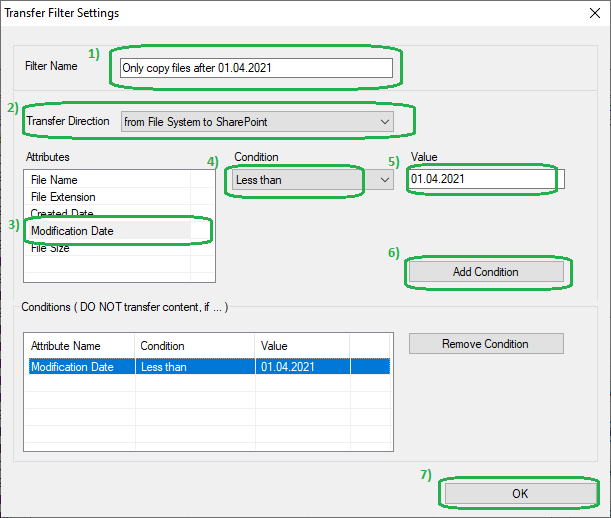Viewport: 611px width, 518px height.
Task: Select File Extension in Attributes list
Action: pyautogui.click(x=111, y=197)
